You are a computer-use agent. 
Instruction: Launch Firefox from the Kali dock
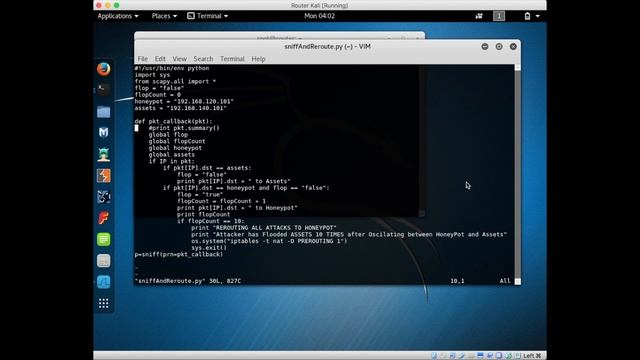coord(103,69)
